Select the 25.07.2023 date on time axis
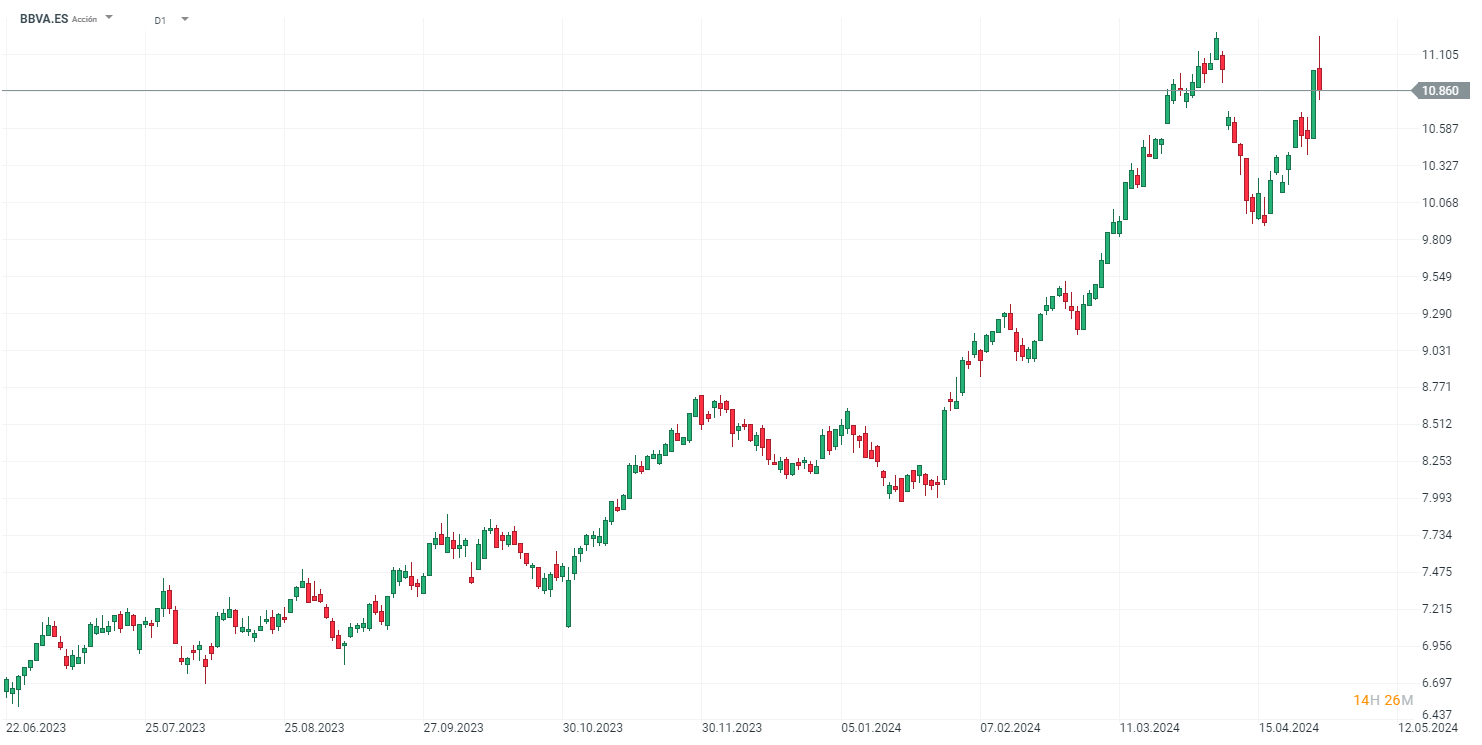The image size is (1482, 745). coord(175,728)
